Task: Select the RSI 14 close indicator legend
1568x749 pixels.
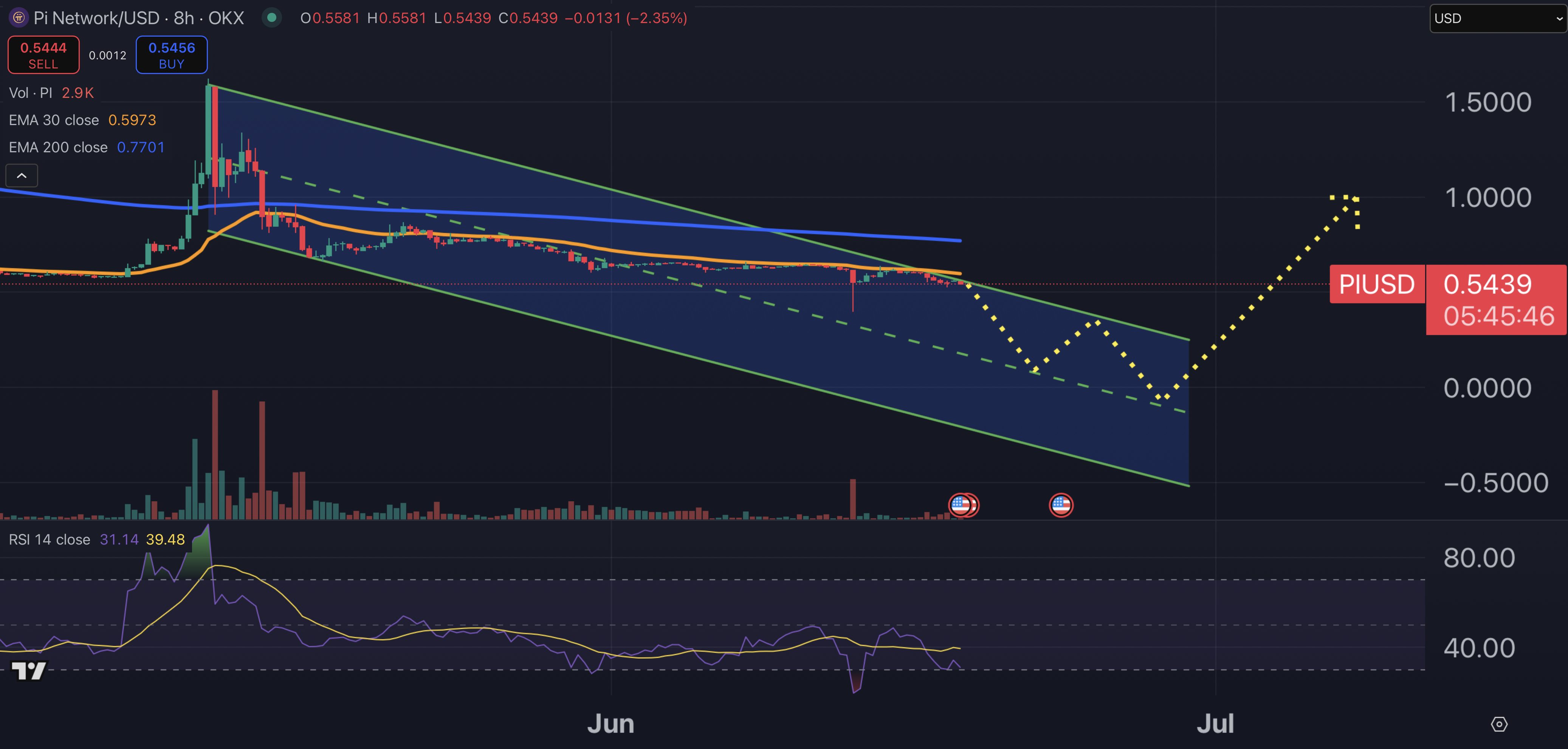Action: [x=49, y=540]
